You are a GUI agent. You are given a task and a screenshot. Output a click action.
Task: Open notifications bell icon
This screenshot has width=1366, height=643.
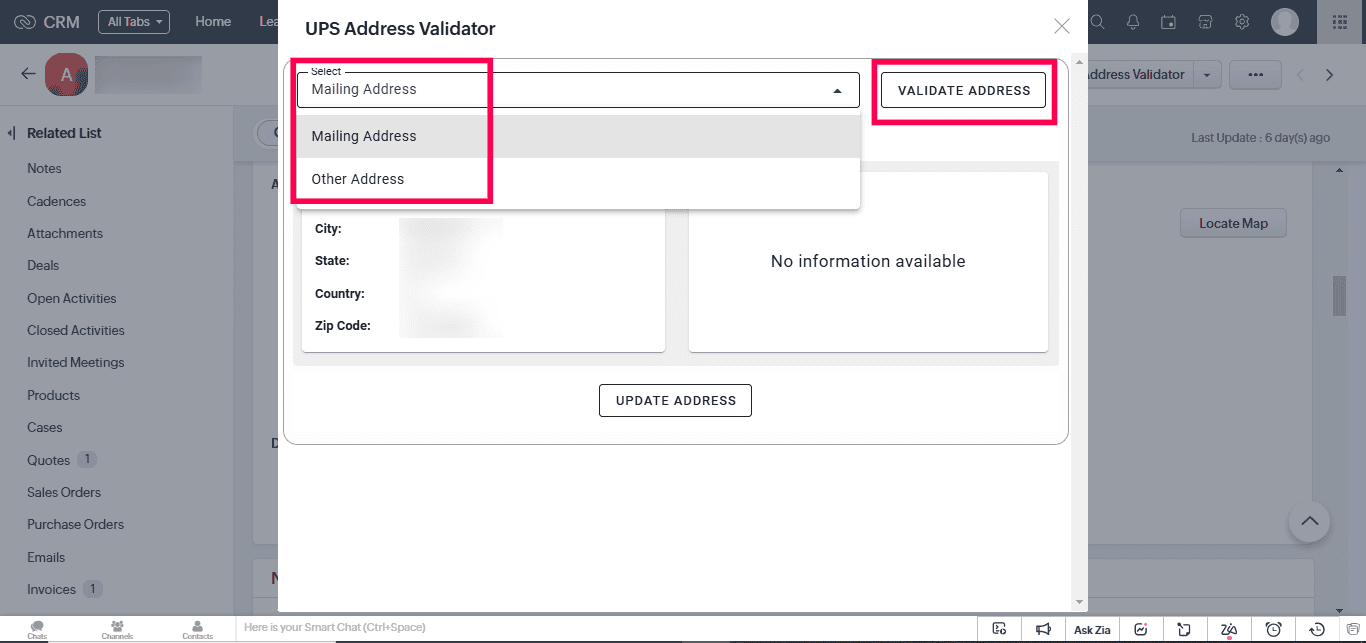coord(1133,22)
